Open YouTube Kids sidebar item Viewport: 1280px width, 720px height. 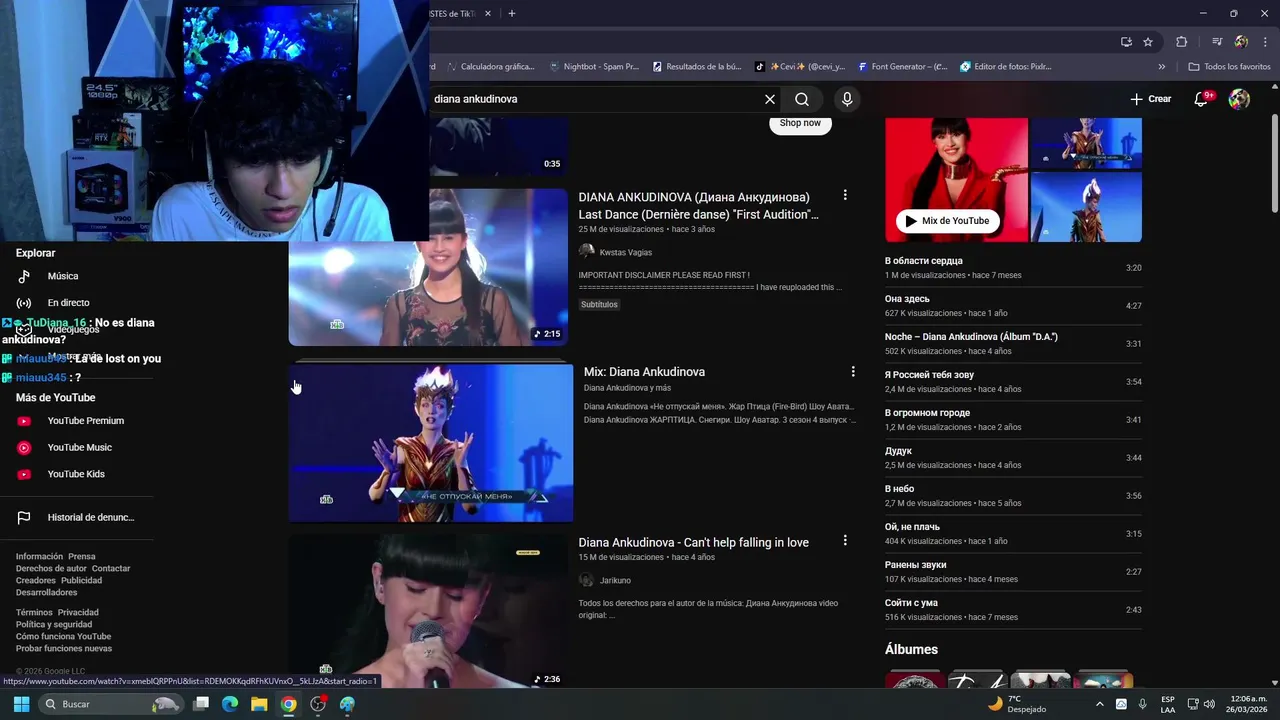[77, 474]
